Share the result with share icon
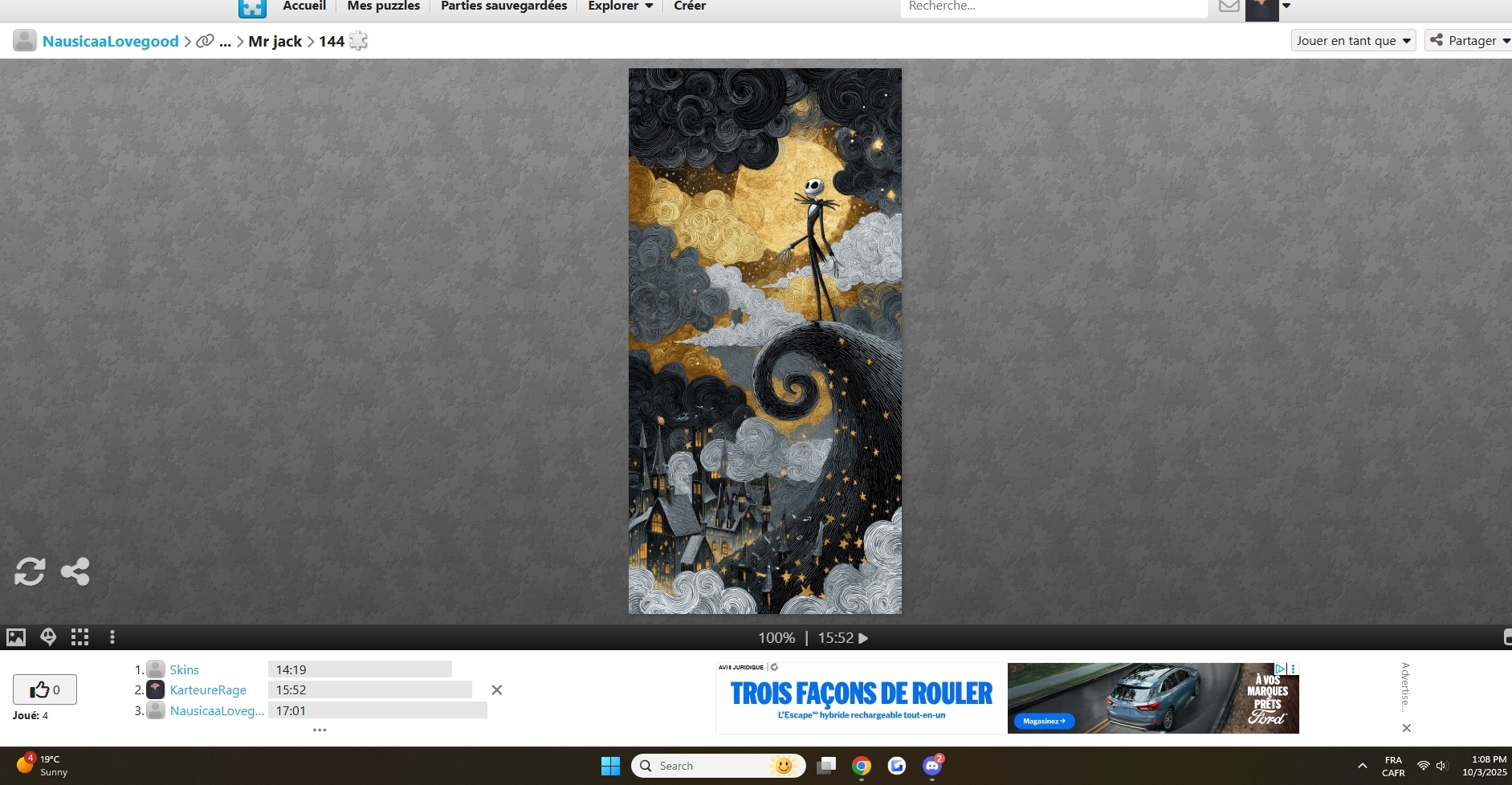 coord(75,571)
